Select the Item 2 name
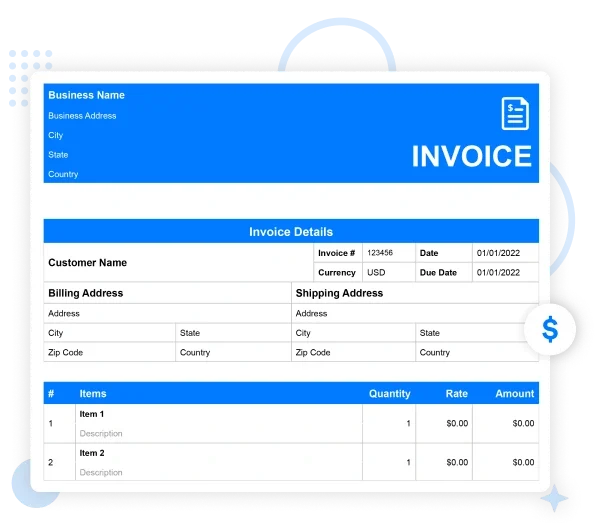The width and height of the screenshot is (595, 523). (92, 453)
